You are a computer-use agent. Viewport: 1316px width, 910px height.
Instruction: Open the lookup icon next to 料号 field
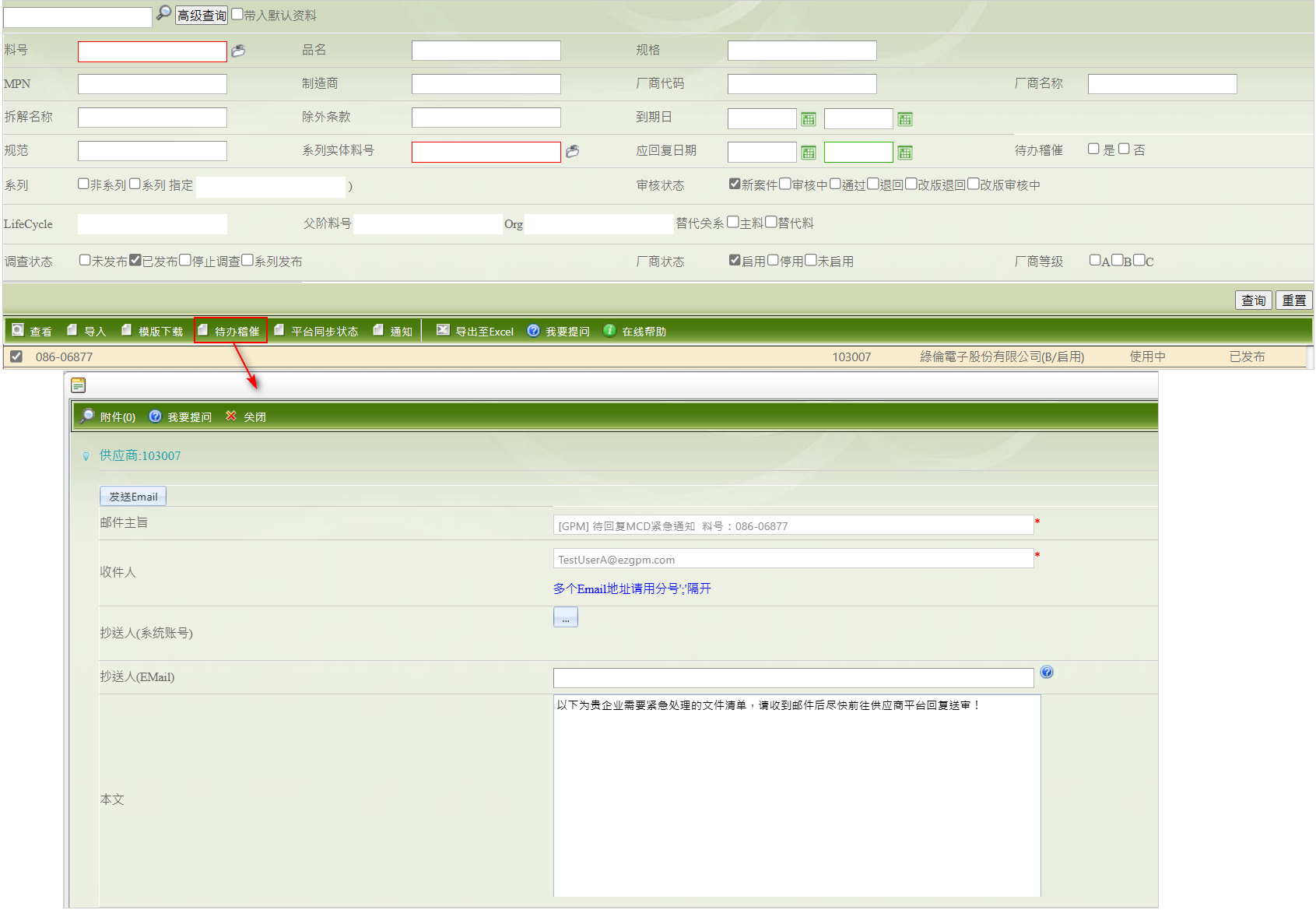pos(238,51)
